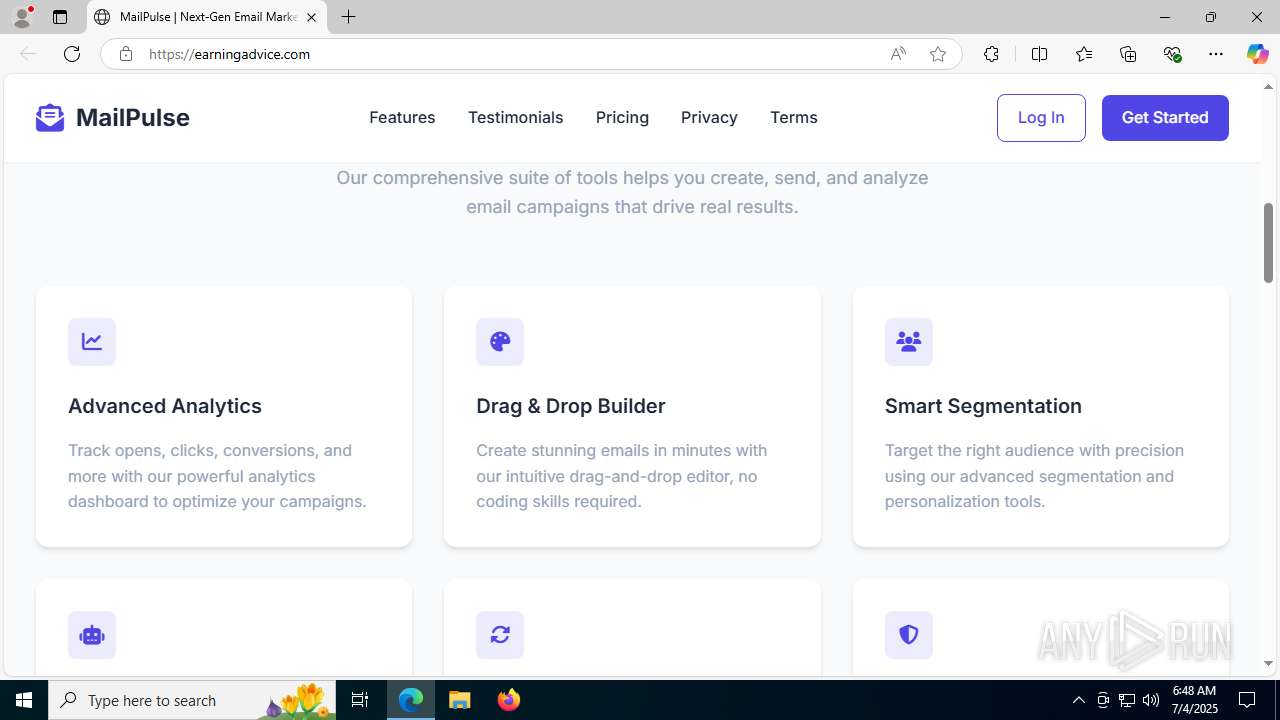1280x720 pixels.
Task: Add this page to favorites star icon
Action: pos(938,54)
